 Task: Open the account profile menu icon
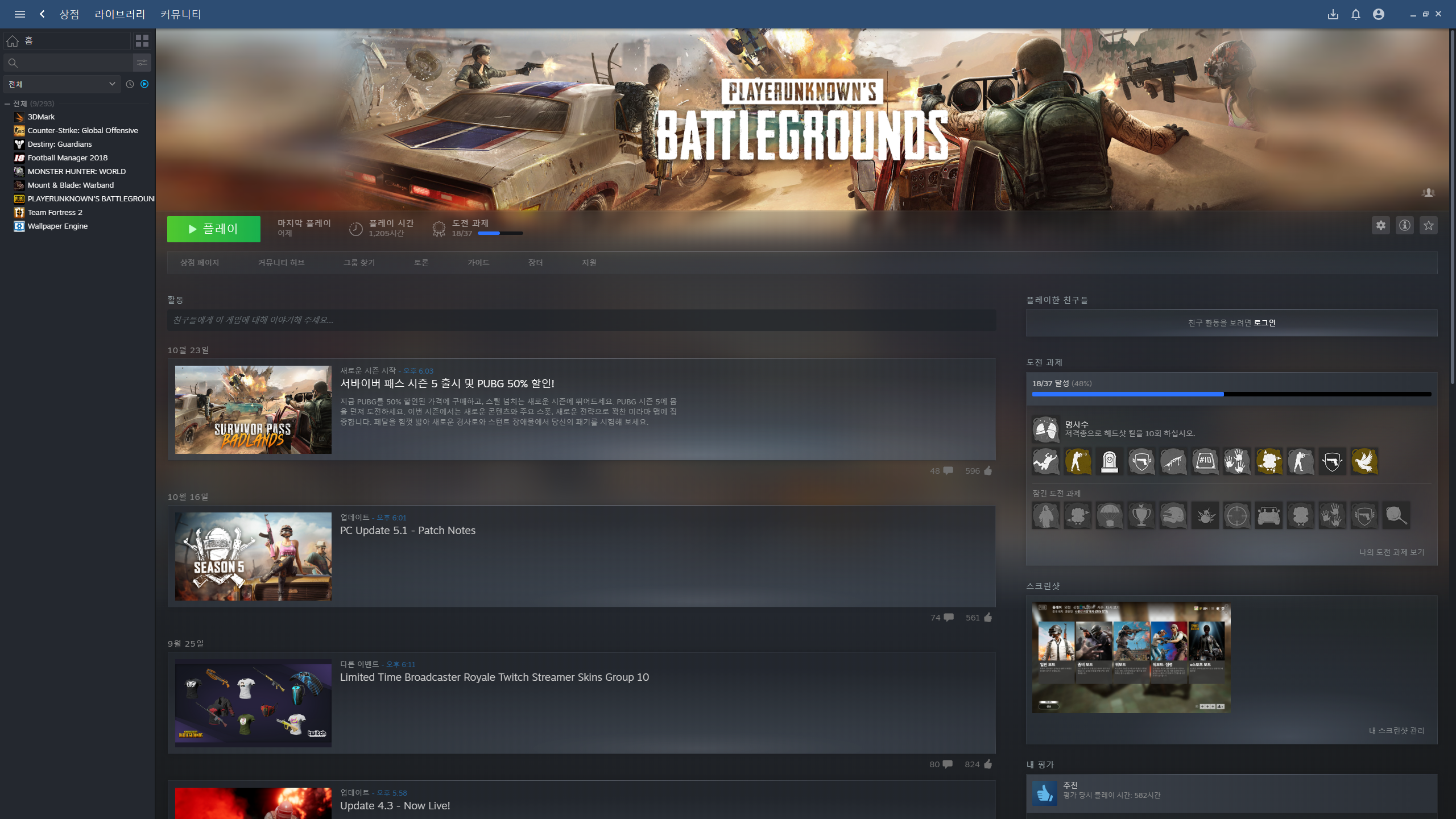pyautogui.click(x=1378, y=14)
